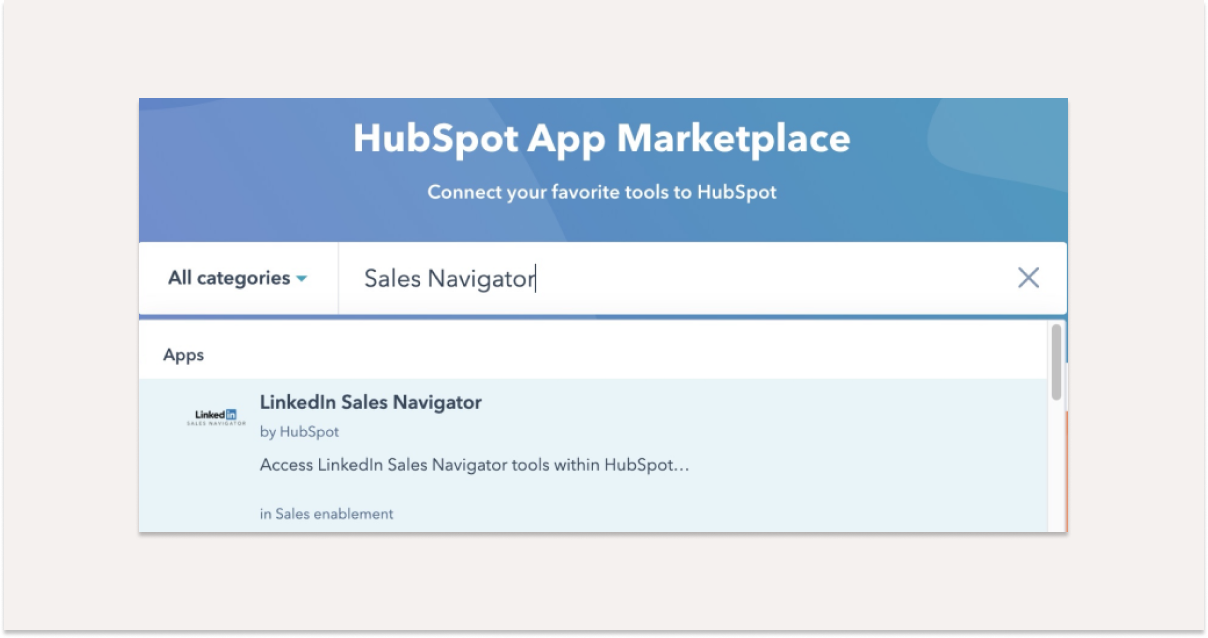Click 'Connect your favorite tools to HubSpot' subtitle
1208x638 pixels.
602,192
